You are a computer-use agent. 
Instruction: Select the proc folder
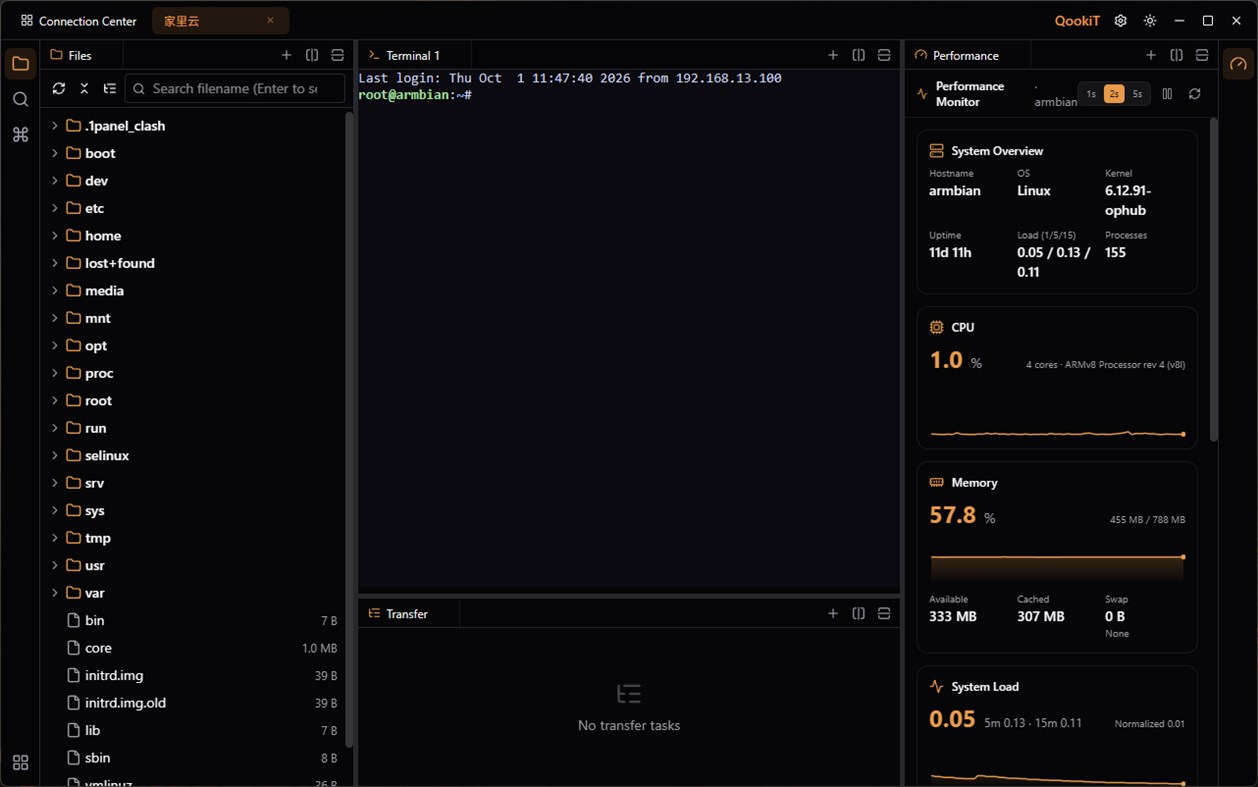(195, 373)
